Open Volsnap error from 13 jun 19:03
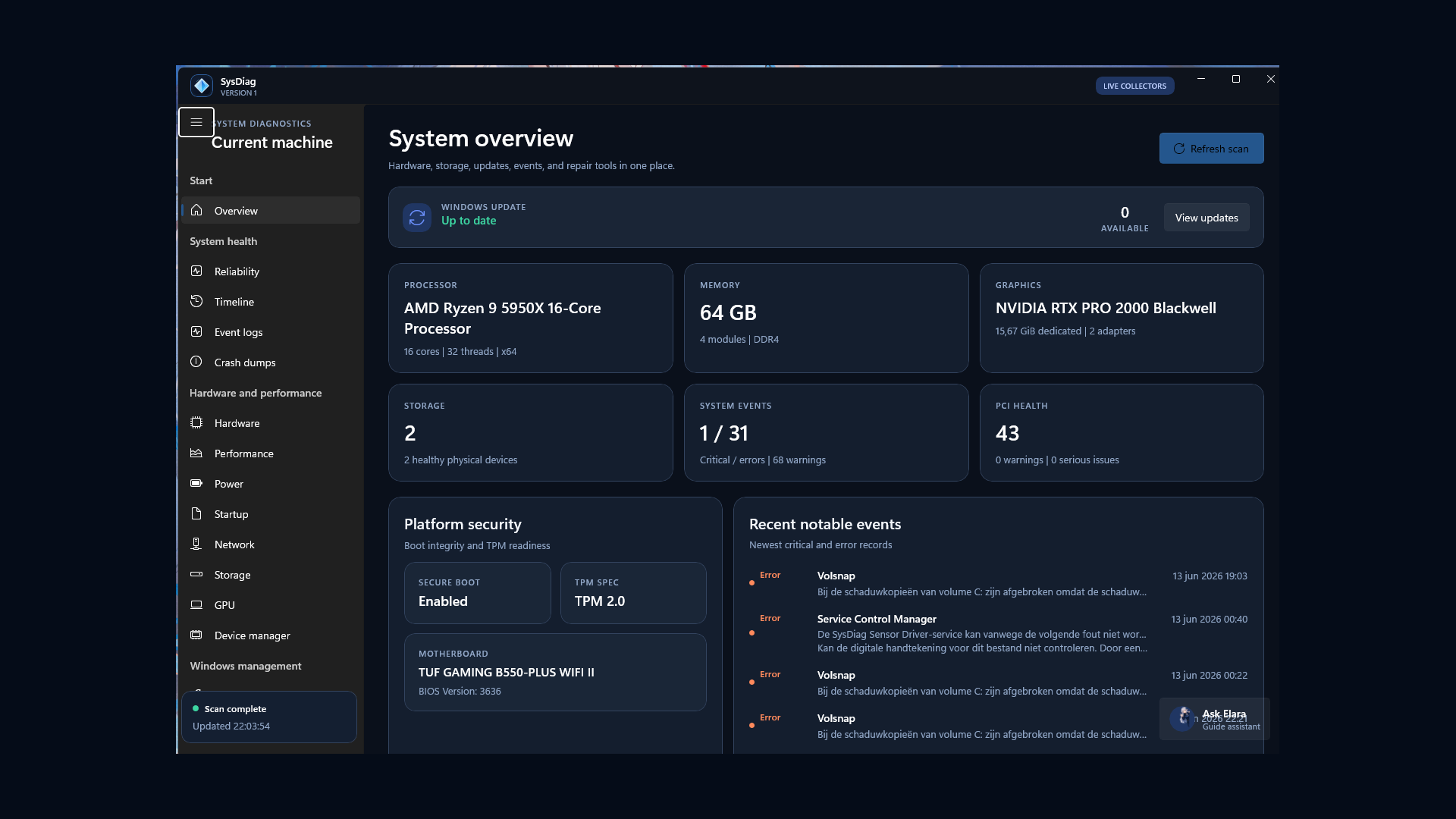 tap(998, 584)
